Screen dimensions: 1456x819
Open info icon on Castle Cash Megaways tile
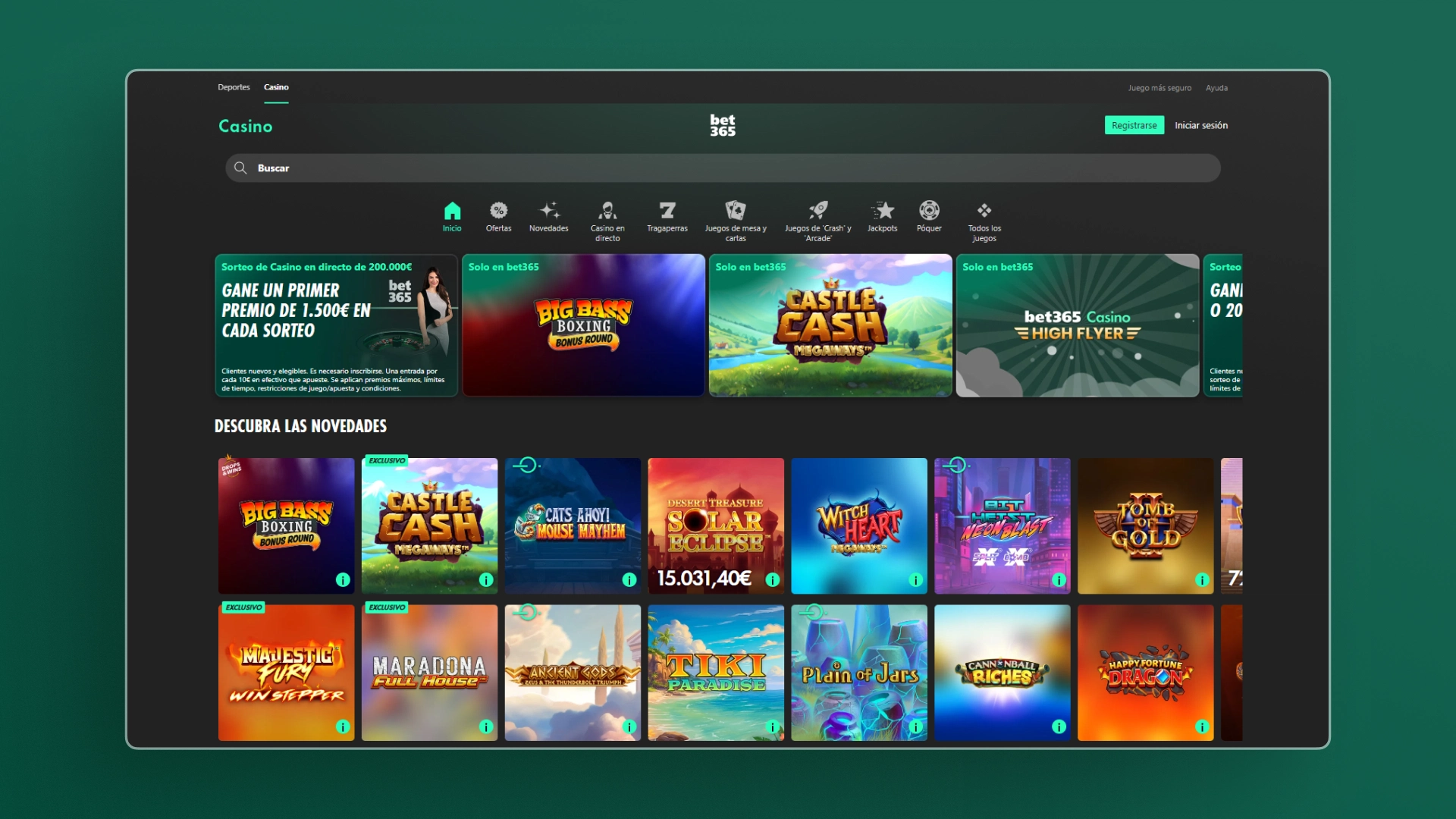[x=486, y=580]
